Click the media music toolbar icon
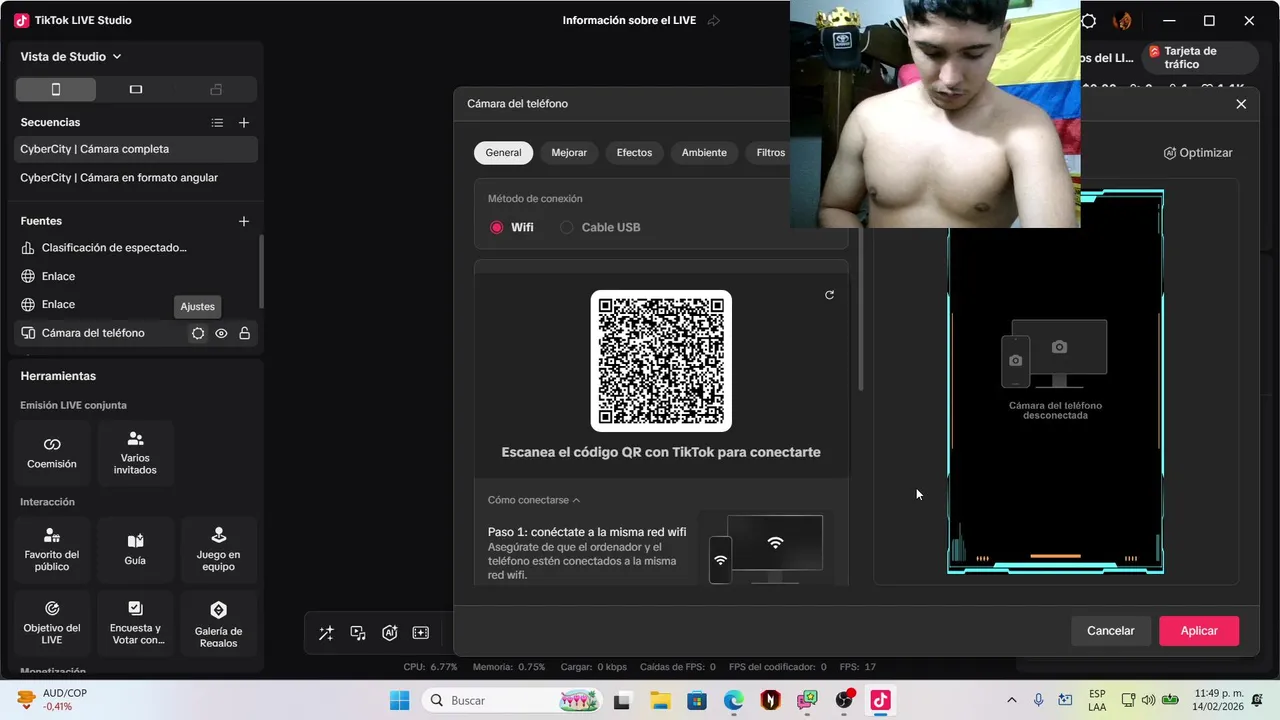This screenshot has height=720, width=1280. point(358,633)
